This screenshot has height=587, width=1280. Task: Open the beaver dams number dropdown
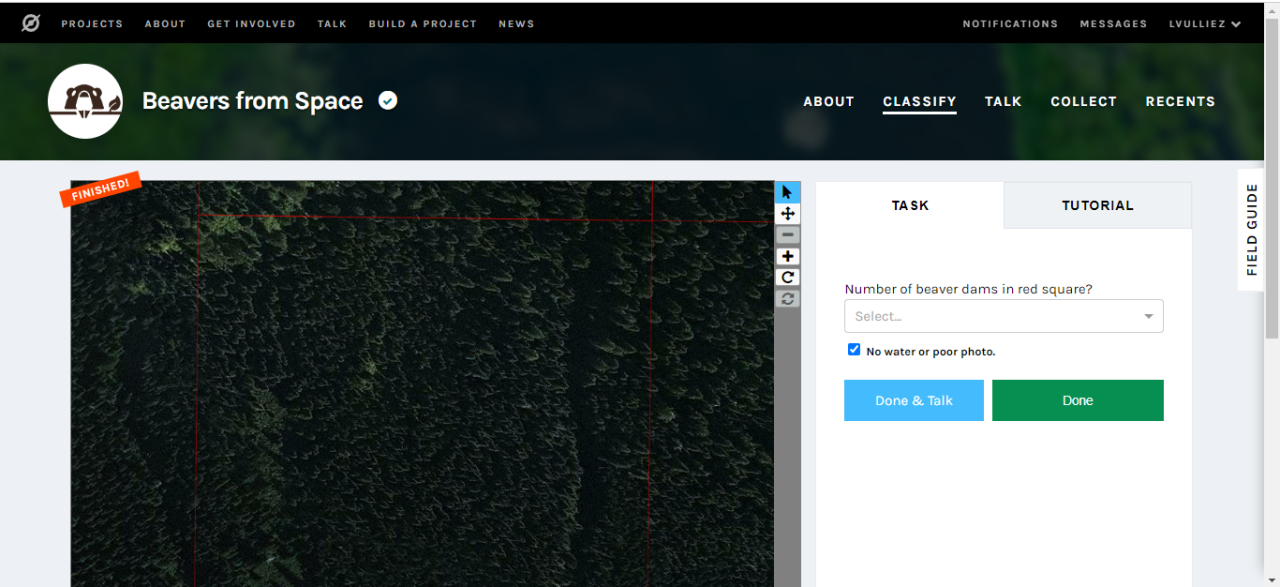pos(1004,316)
